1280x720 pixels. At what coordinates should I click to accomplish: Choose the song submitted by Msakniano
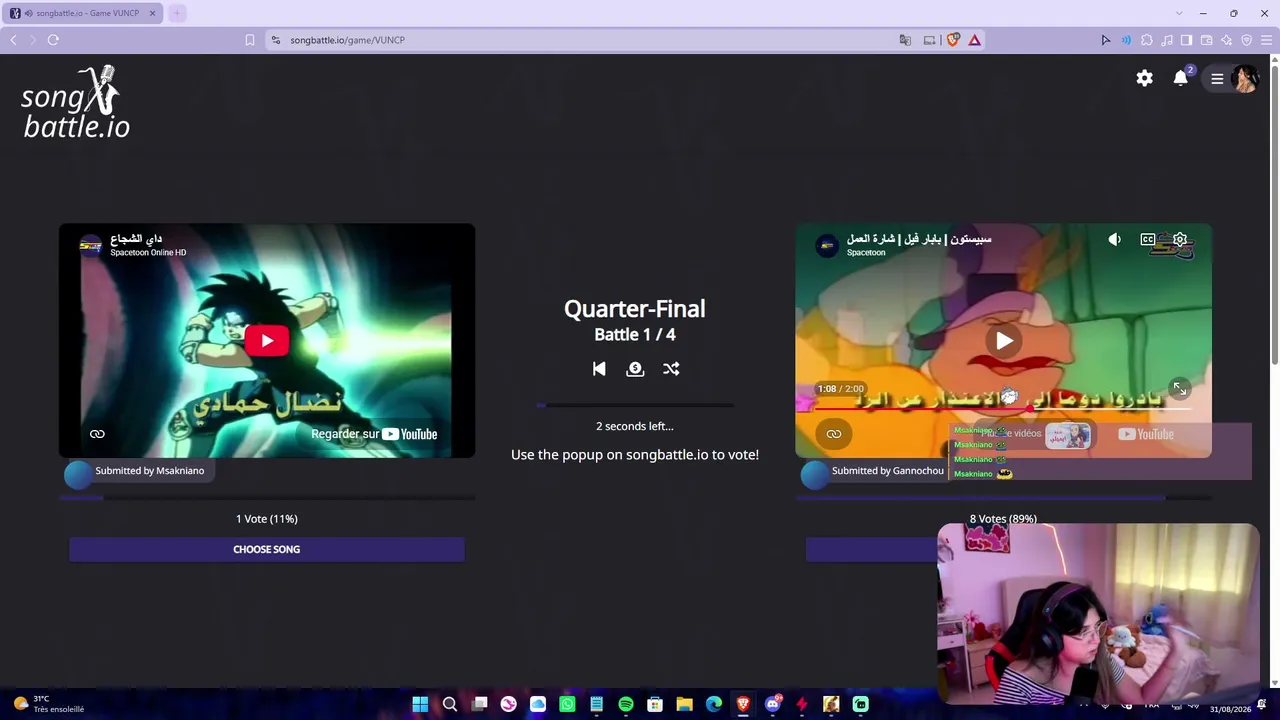tap(267, 549)
